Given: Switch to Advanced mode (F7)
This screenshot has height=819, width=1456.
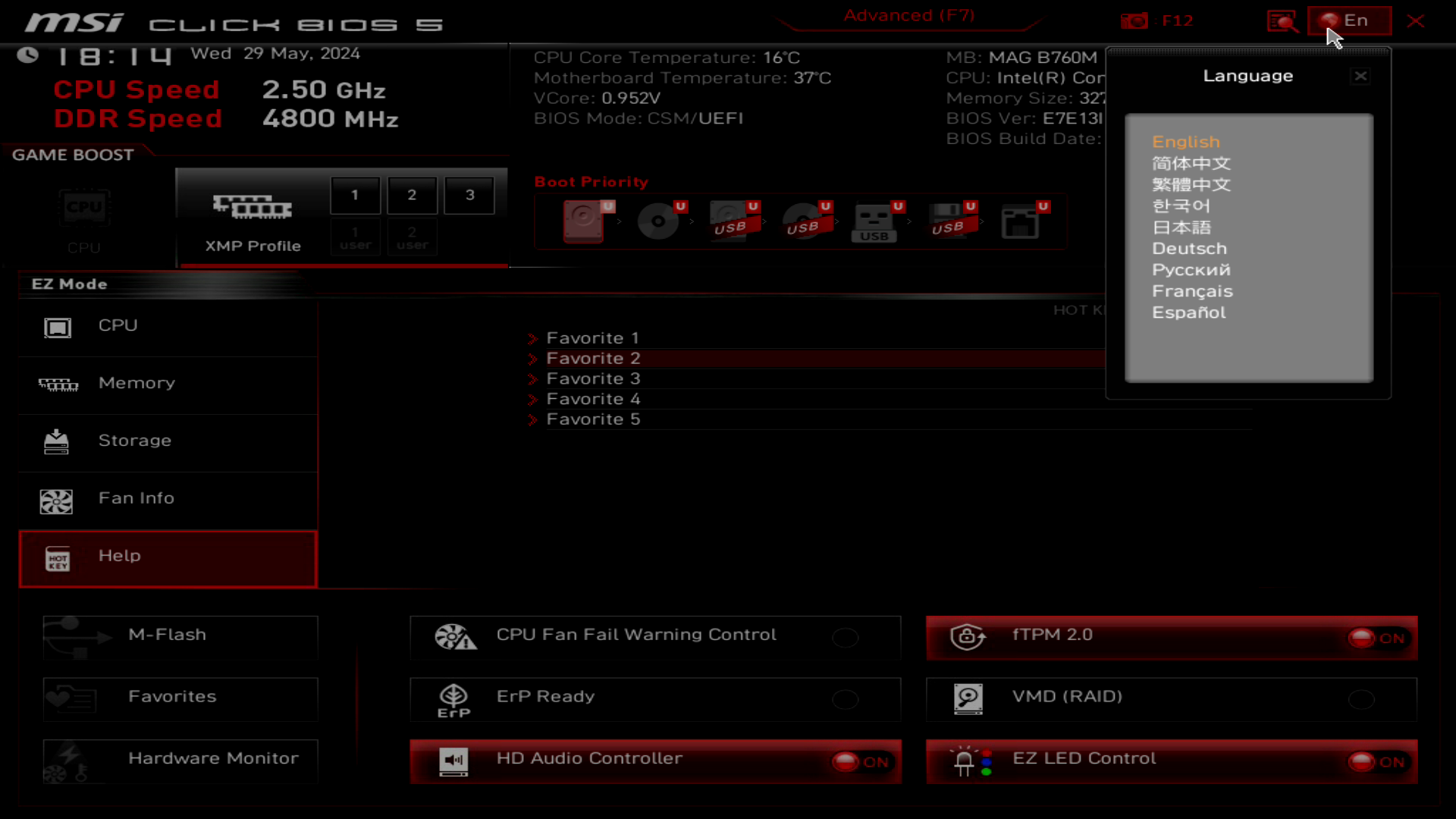Looking at the screenshot, I should (x=908, y=16).
